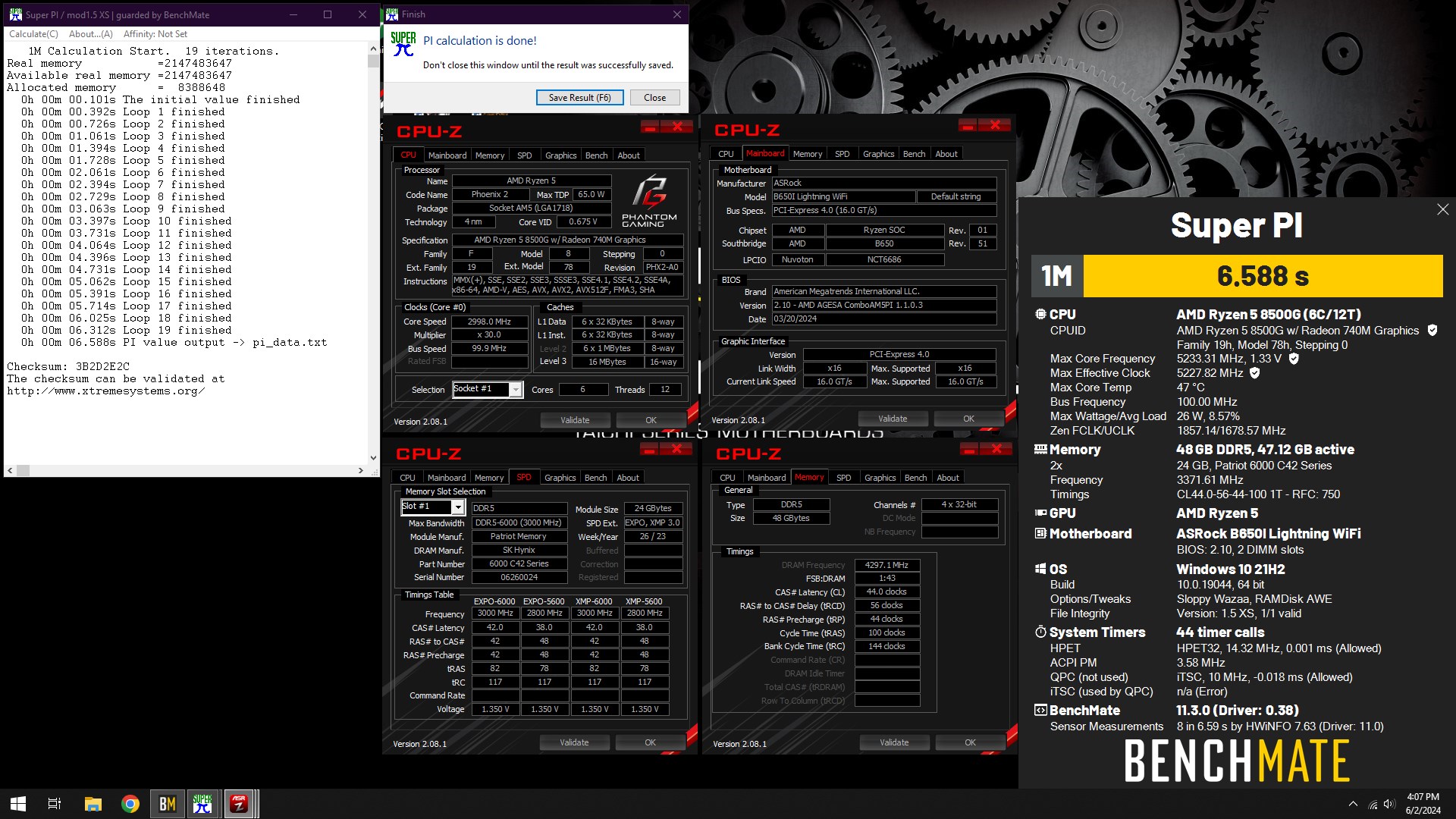Viewport: 1456px width, 819px height.
Task: Switch to Memory tab in SPD window
Action: (x=489, y=478)
